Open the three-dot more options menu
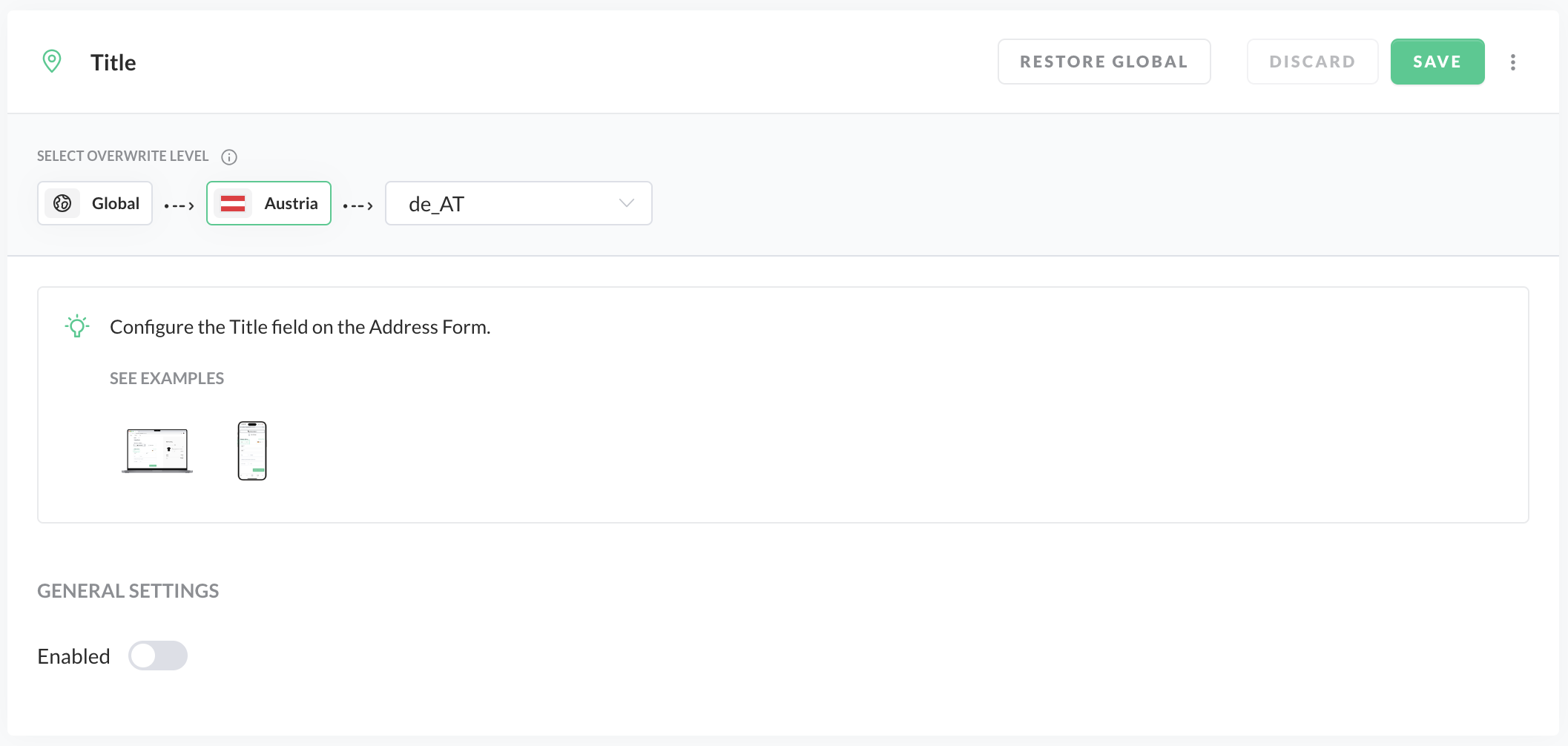Viewport: 1568px width, 746px height. [x=1513, y=62]
